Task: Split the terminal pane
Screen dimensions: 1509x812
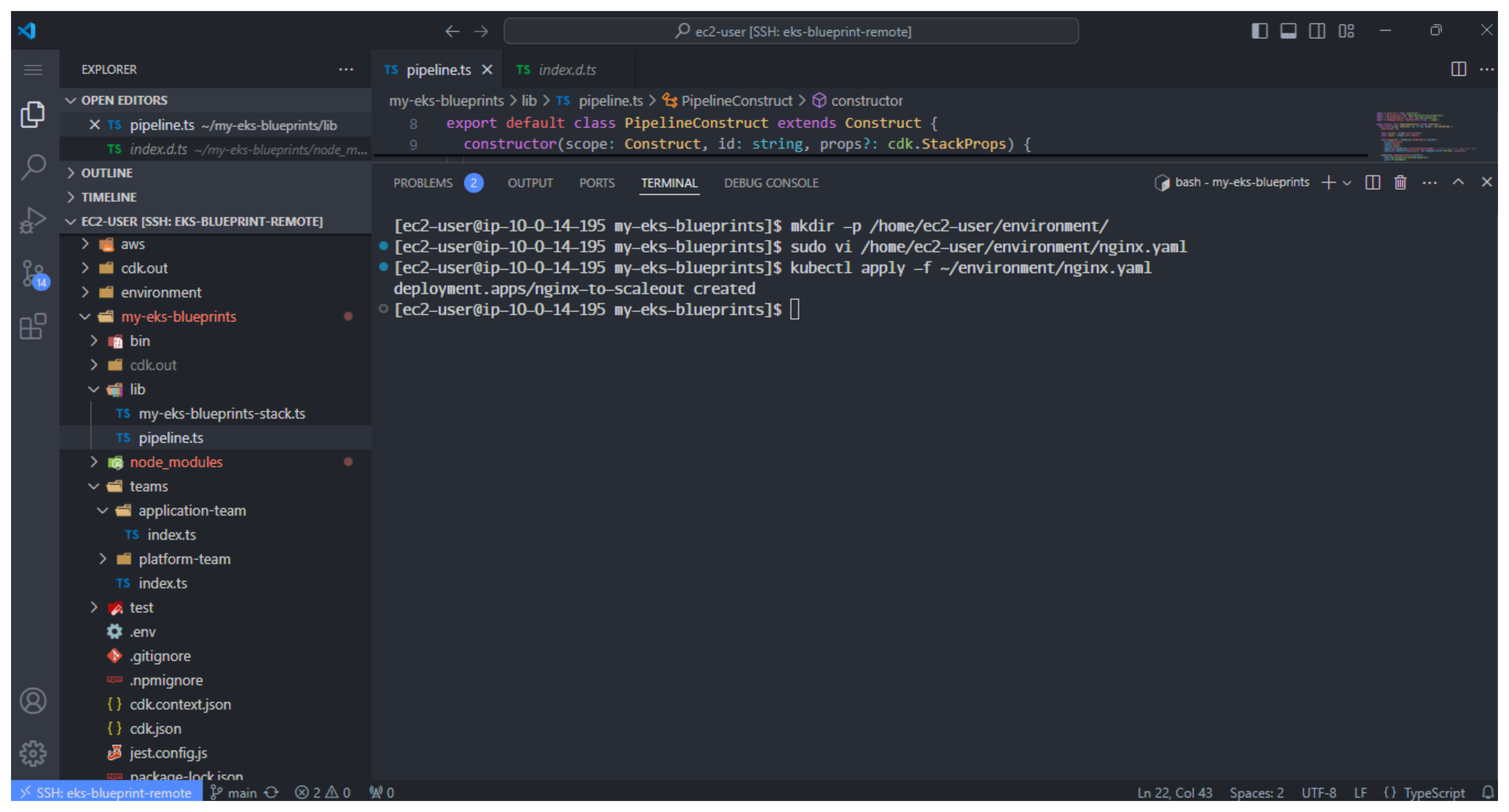Action: click(1372, 183)
